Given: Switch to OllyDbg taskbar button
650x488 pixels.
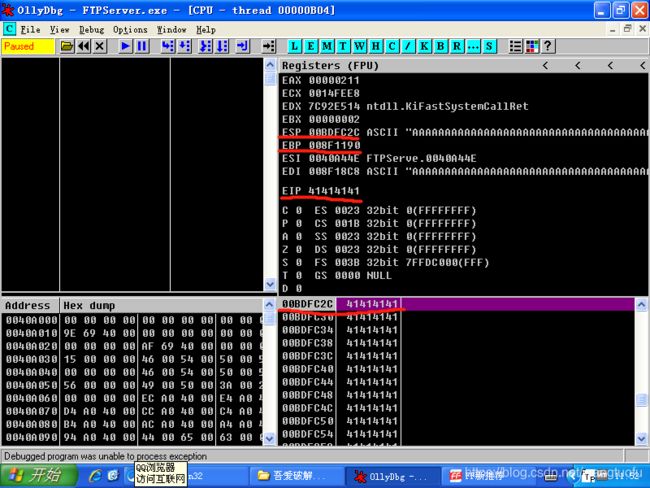Looking at the screenshot, I should click(391, 476).
